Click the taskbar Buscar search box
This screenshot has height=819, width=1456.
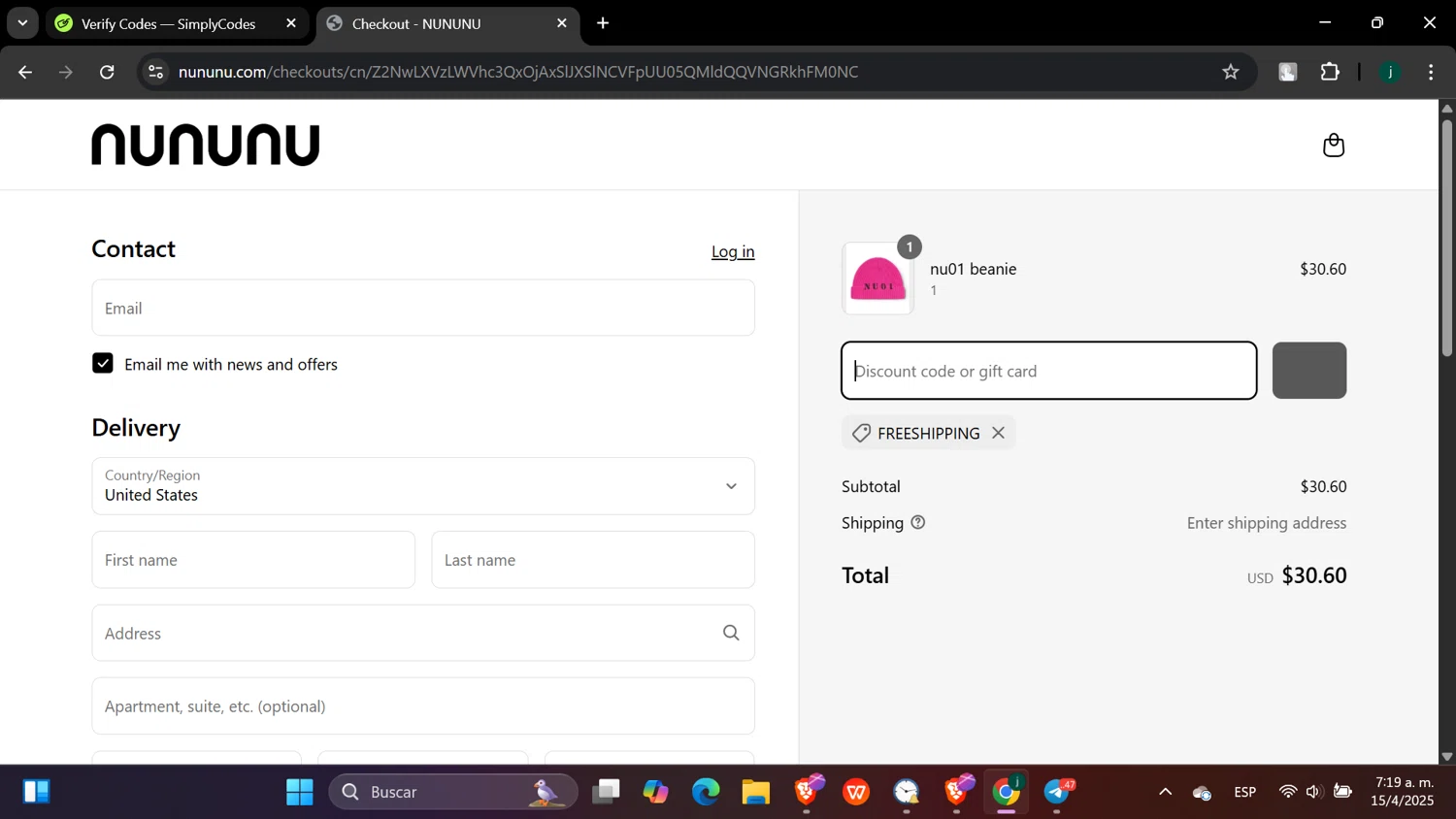click(x=453, y=793)
